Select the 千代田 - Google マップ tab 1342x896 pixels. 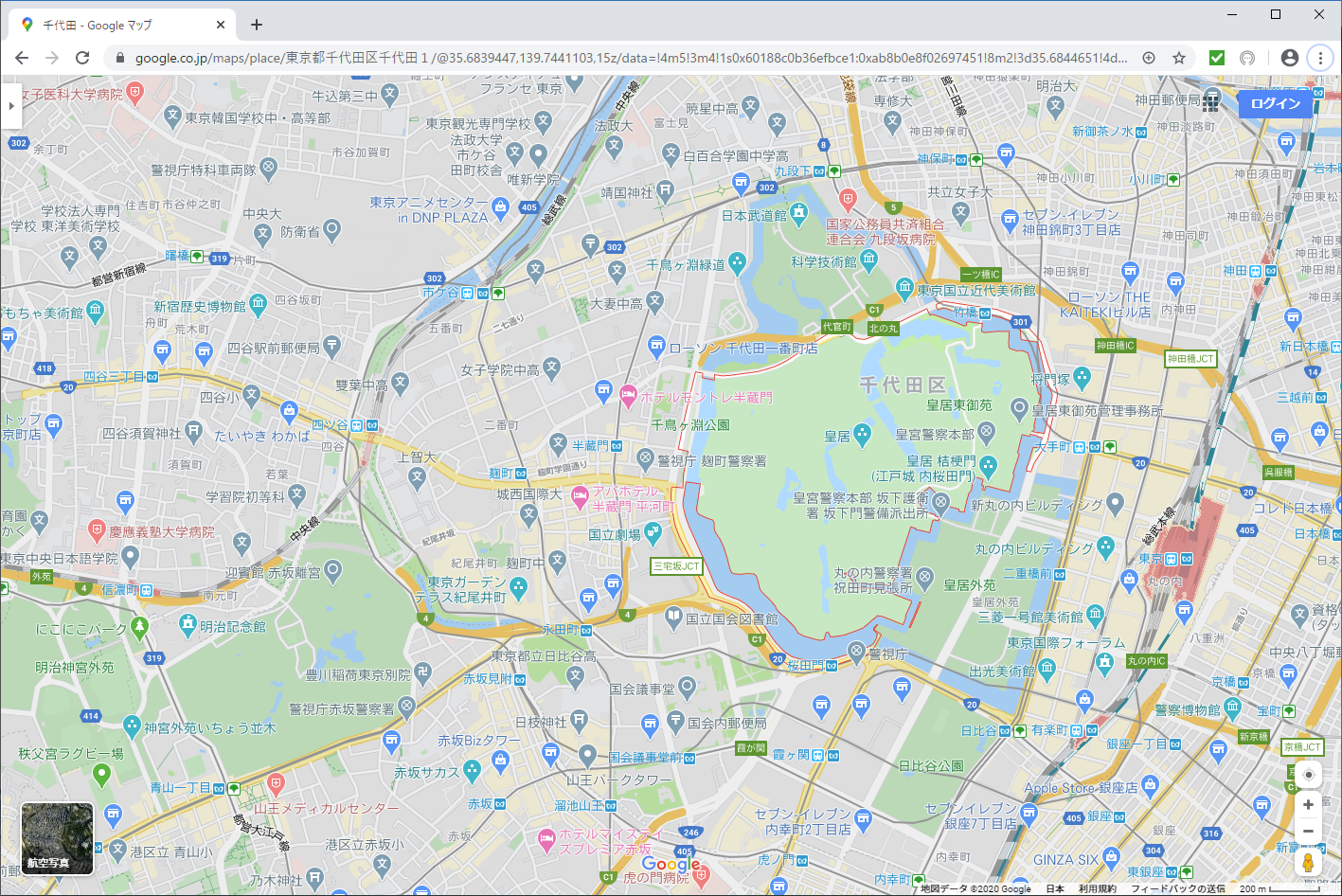pyautogui.click(x=121, y=25)
